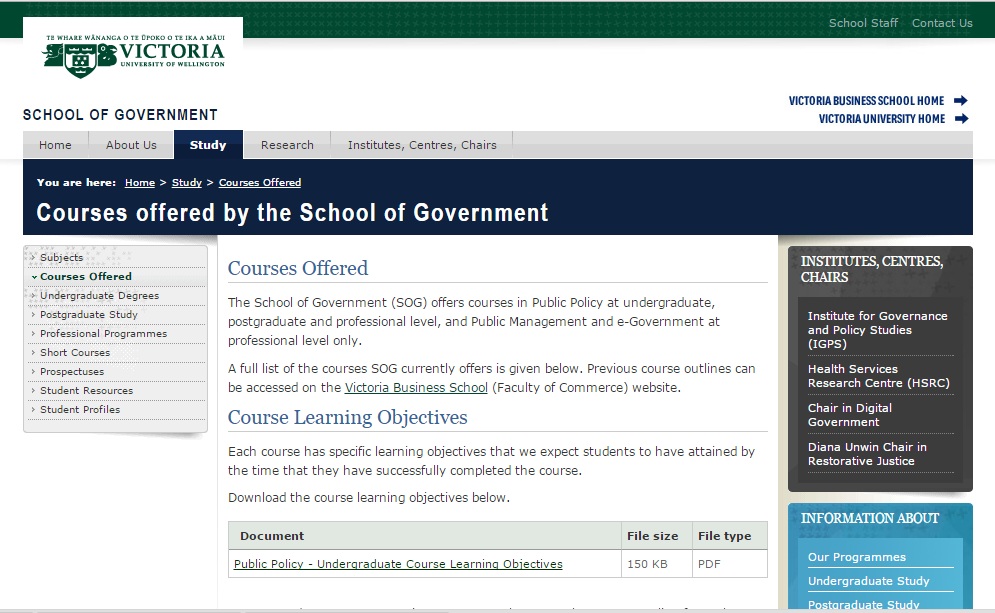Click the Institutes, Centres, Chairs panel heading
This screenshot has height=613, width=995.
tap(872, 269)
